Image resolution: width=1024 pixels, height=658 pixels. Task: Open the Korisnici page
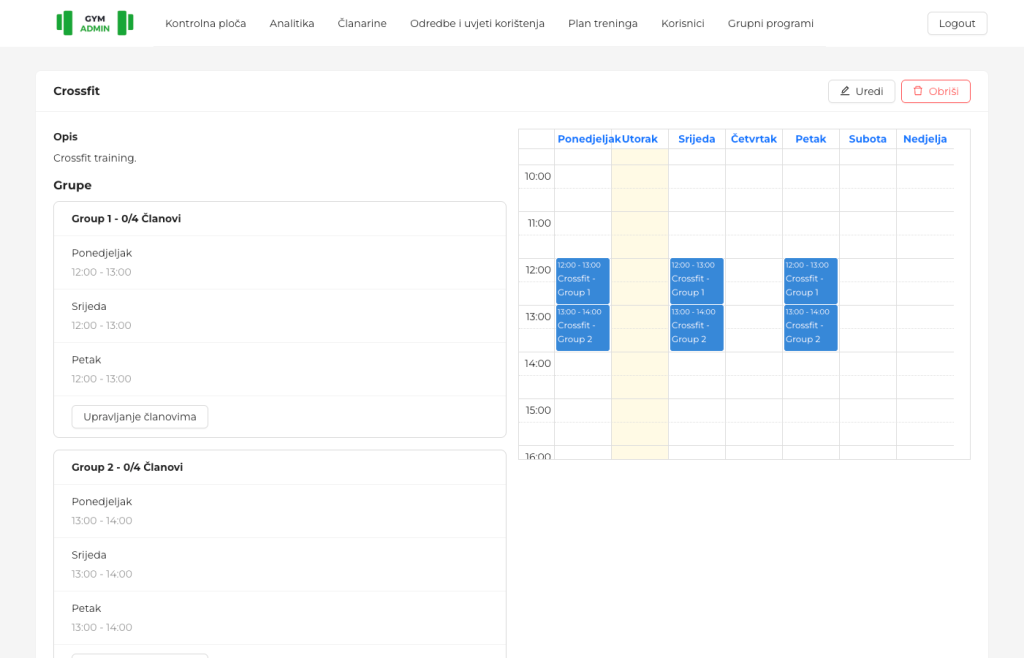(x=682, y=24)
